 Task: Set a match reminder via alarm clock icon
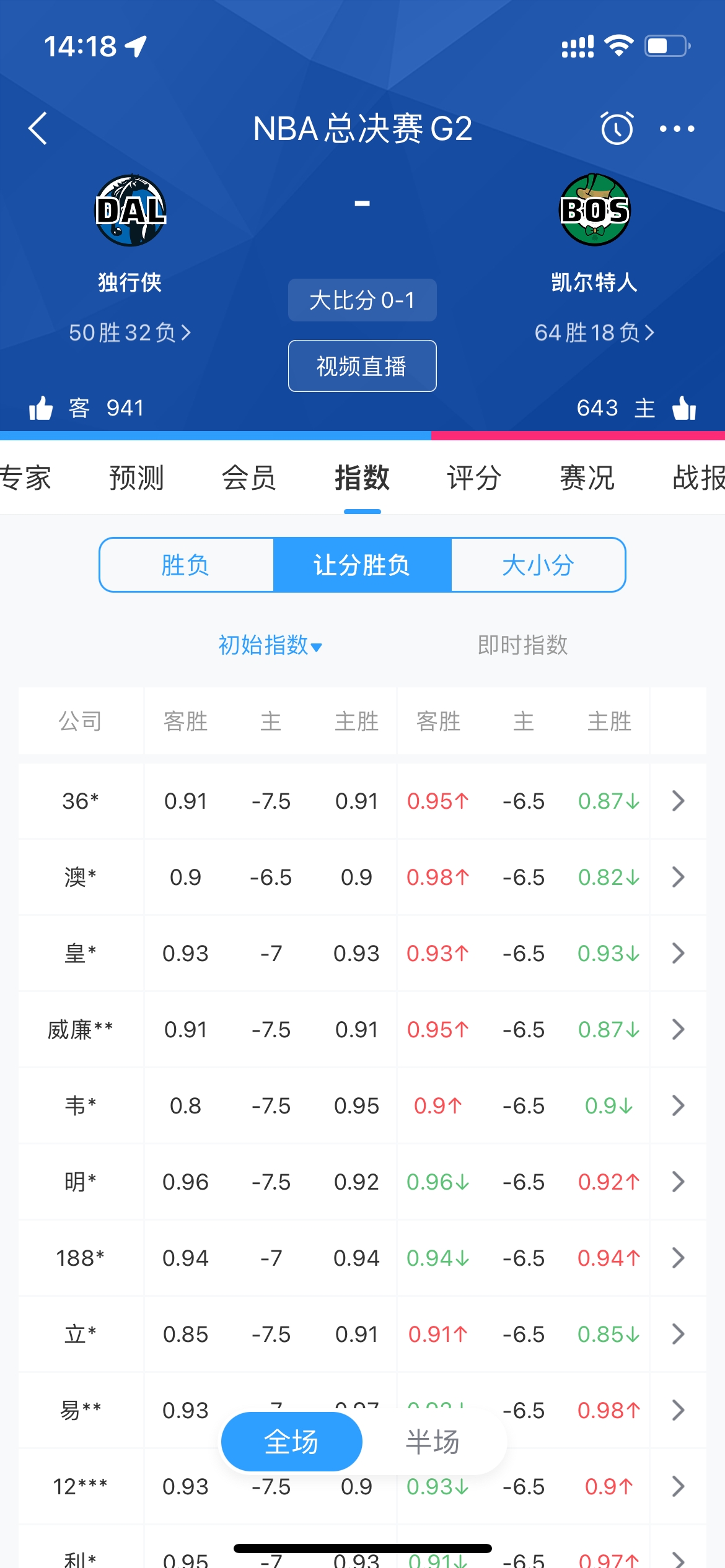pos(617,128)
